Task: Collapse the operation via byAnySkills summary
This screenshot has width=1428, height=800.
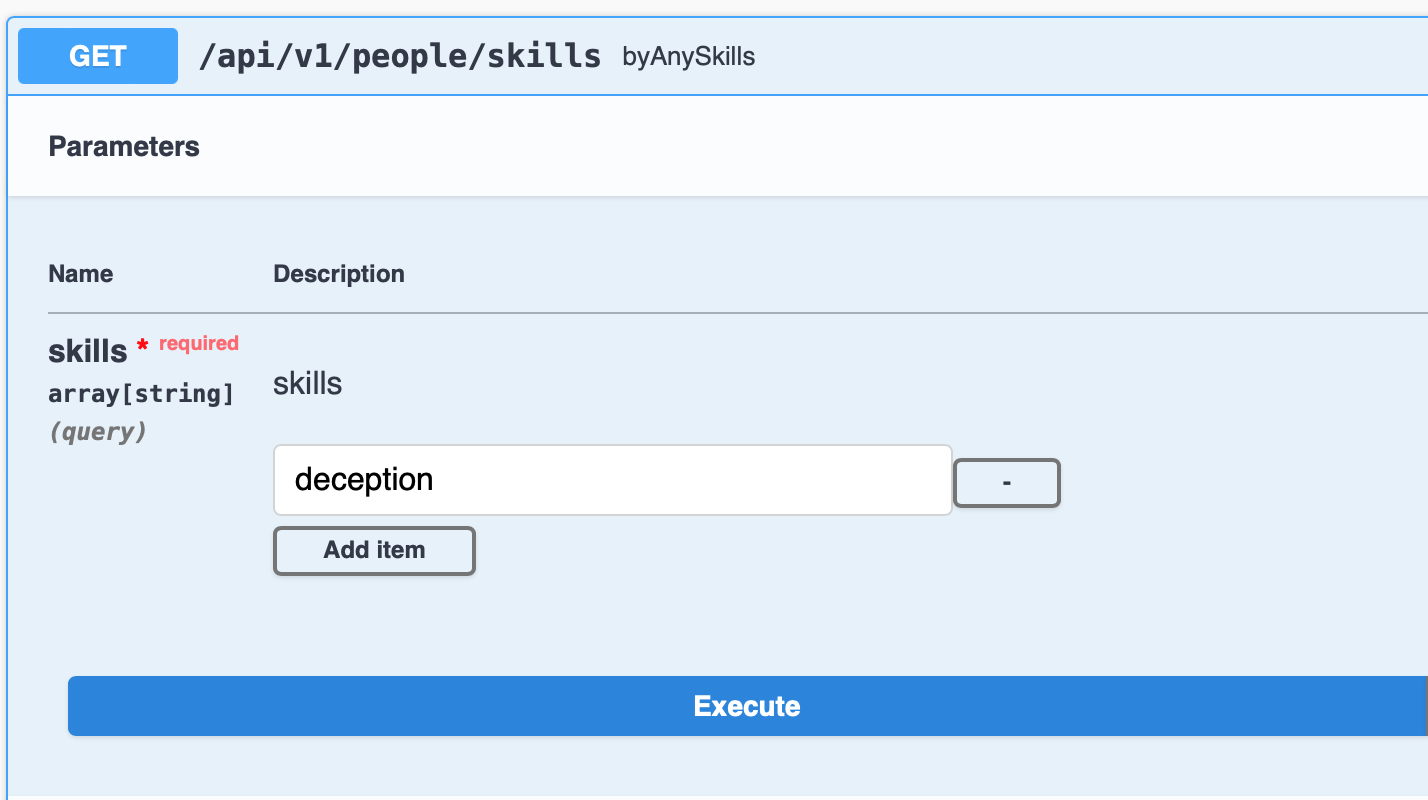Action: (688, 57)
